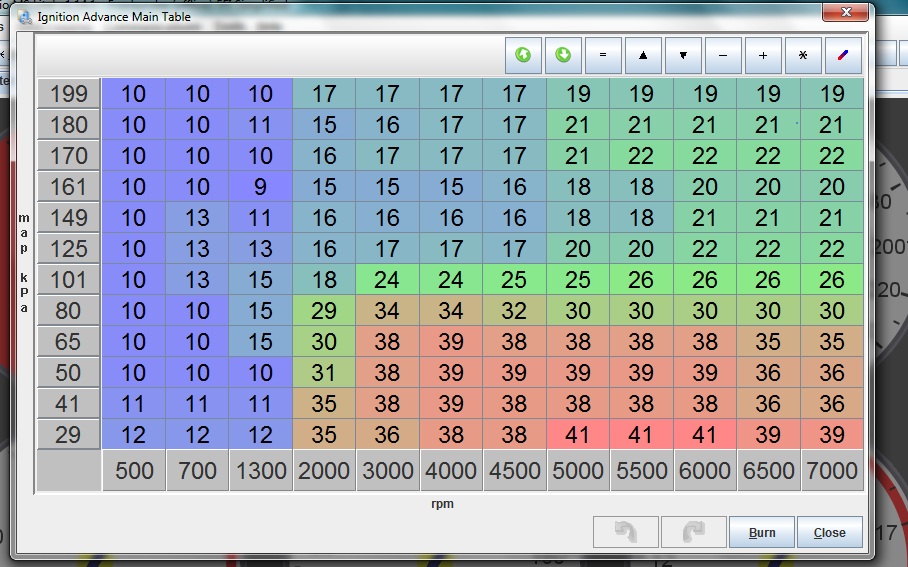Select cell 13 at 149 kPa, 700 rpm
The image size is (908, 567).
pyautogui.click(x=197, y=218)
